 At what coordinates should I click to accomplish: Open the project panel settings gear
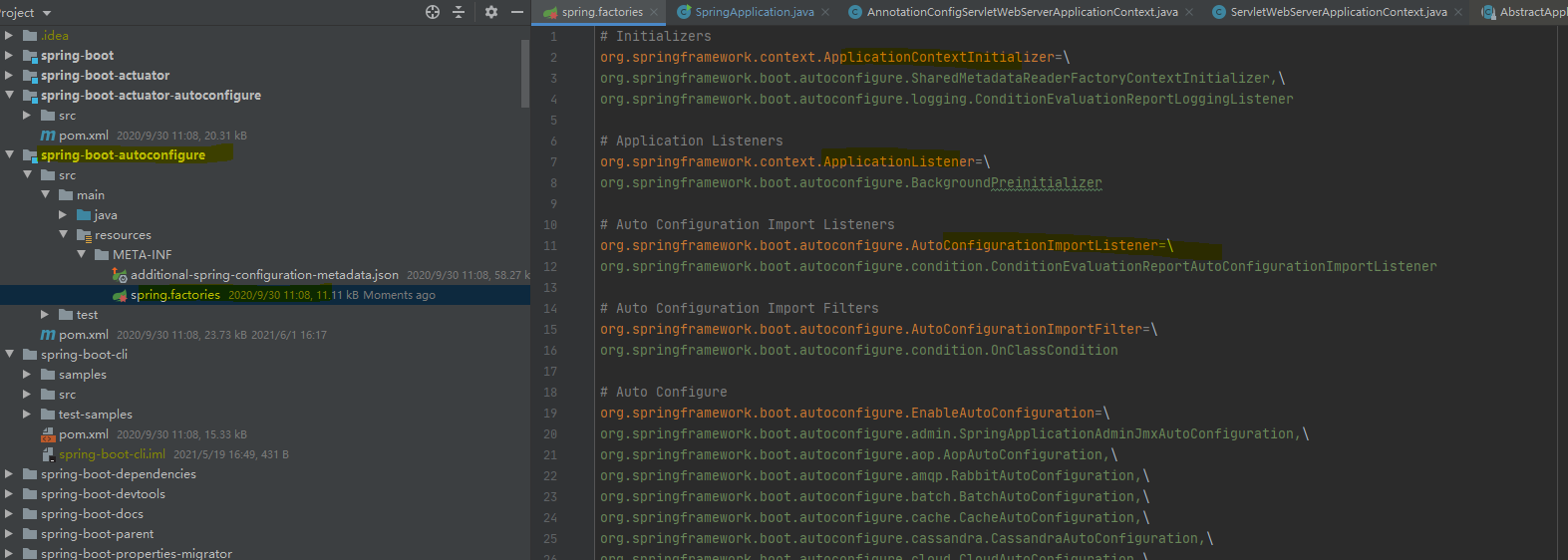pyautogui.click(x=490, y=12)
